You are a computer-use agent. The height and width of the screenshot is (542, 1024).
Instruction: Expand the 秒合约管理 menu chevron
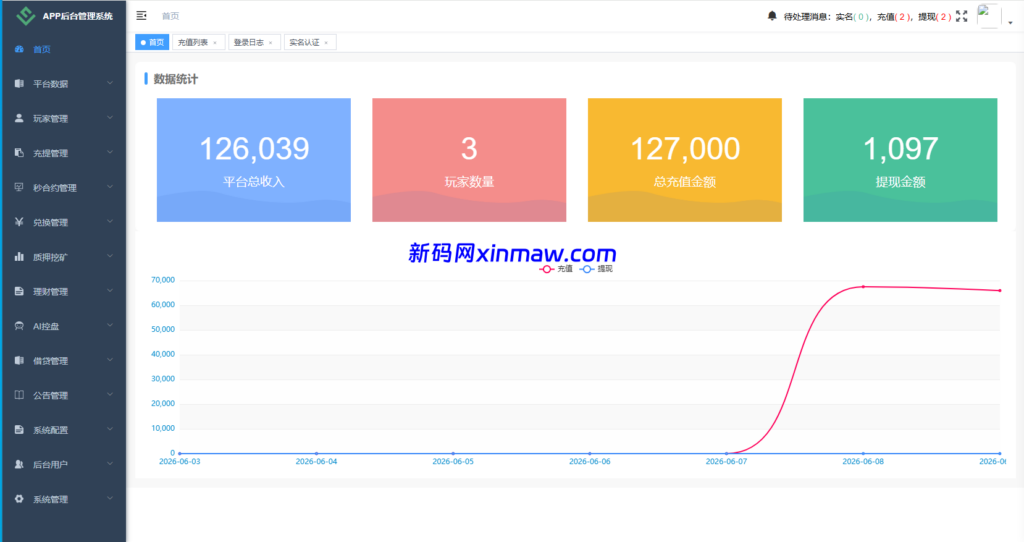(x=110, y=187)
